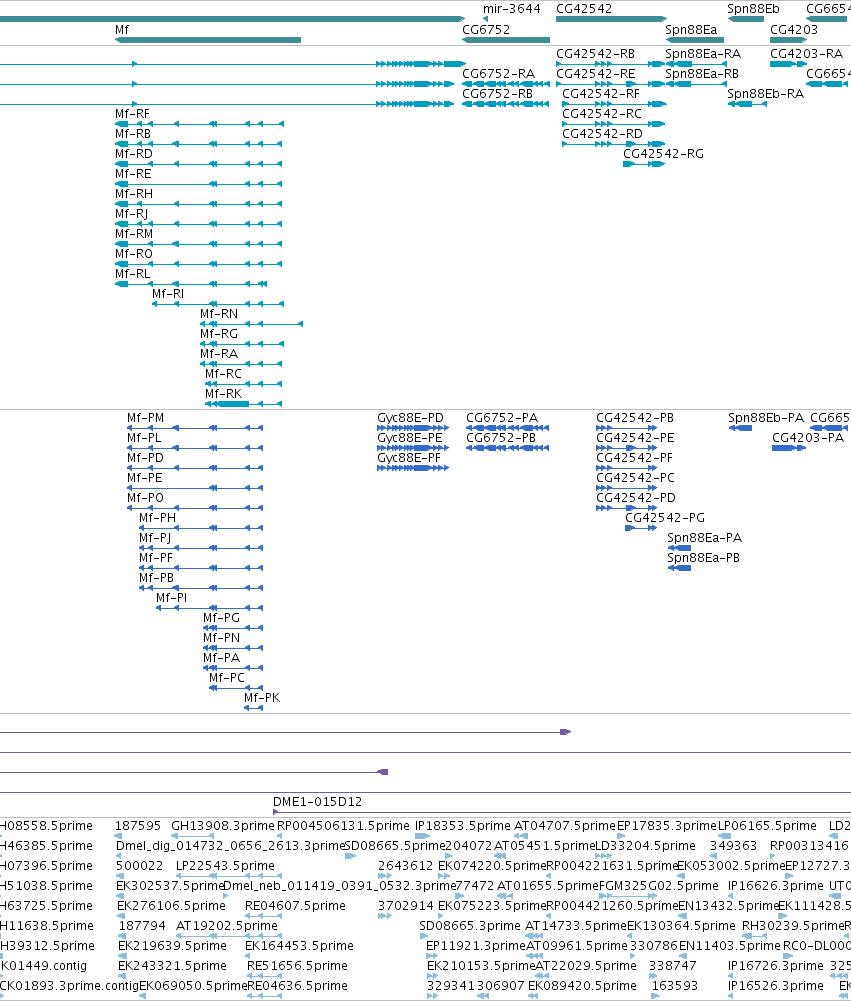The height and width of the screenshot is (1001, 851).
Task: Click the Mf-RL transcript
Action: (191, 284)
